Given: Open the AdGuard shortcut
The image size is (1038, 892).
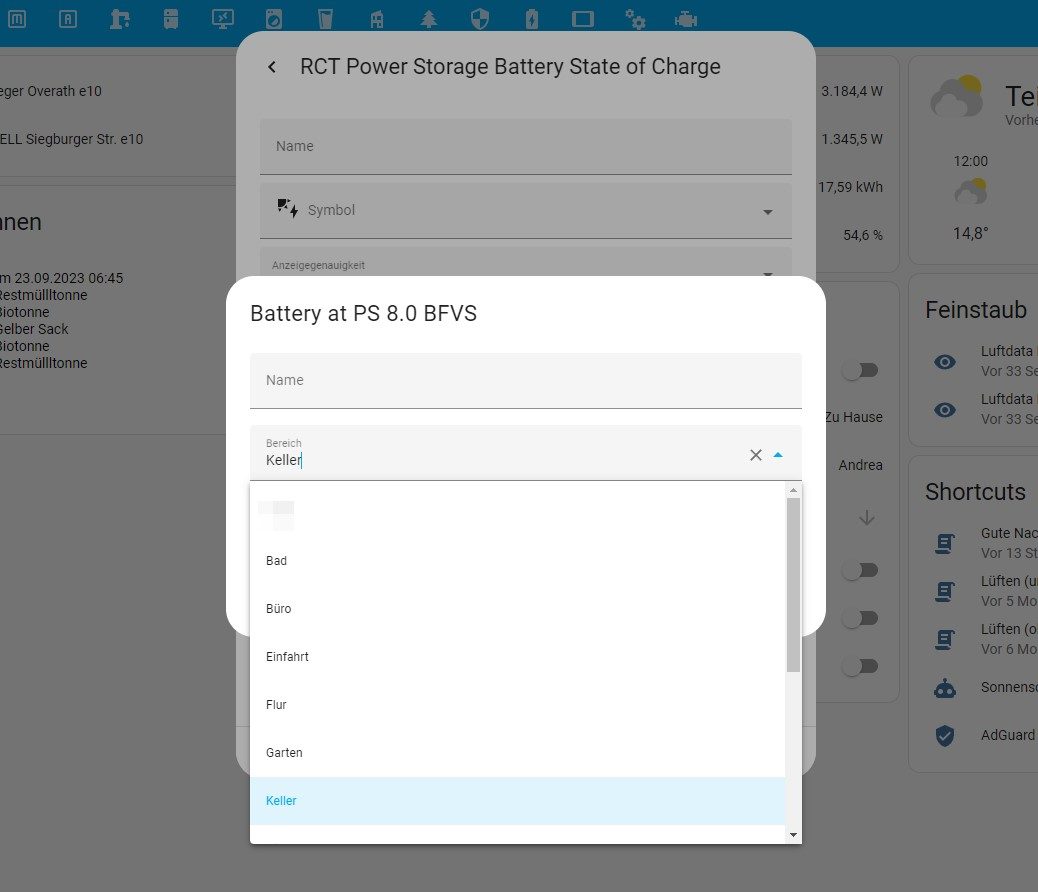Looking at the screenshot, I should (1008, 735).
